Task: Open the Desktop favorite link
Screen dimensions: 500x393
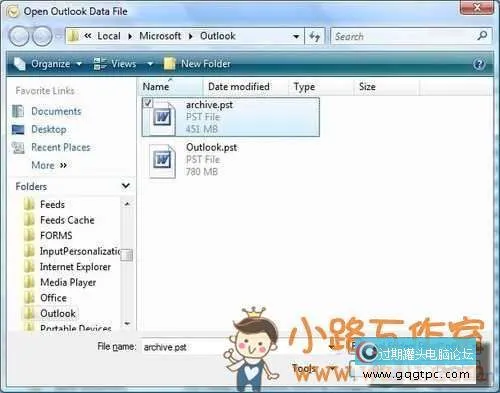Action: click(49, 130)
